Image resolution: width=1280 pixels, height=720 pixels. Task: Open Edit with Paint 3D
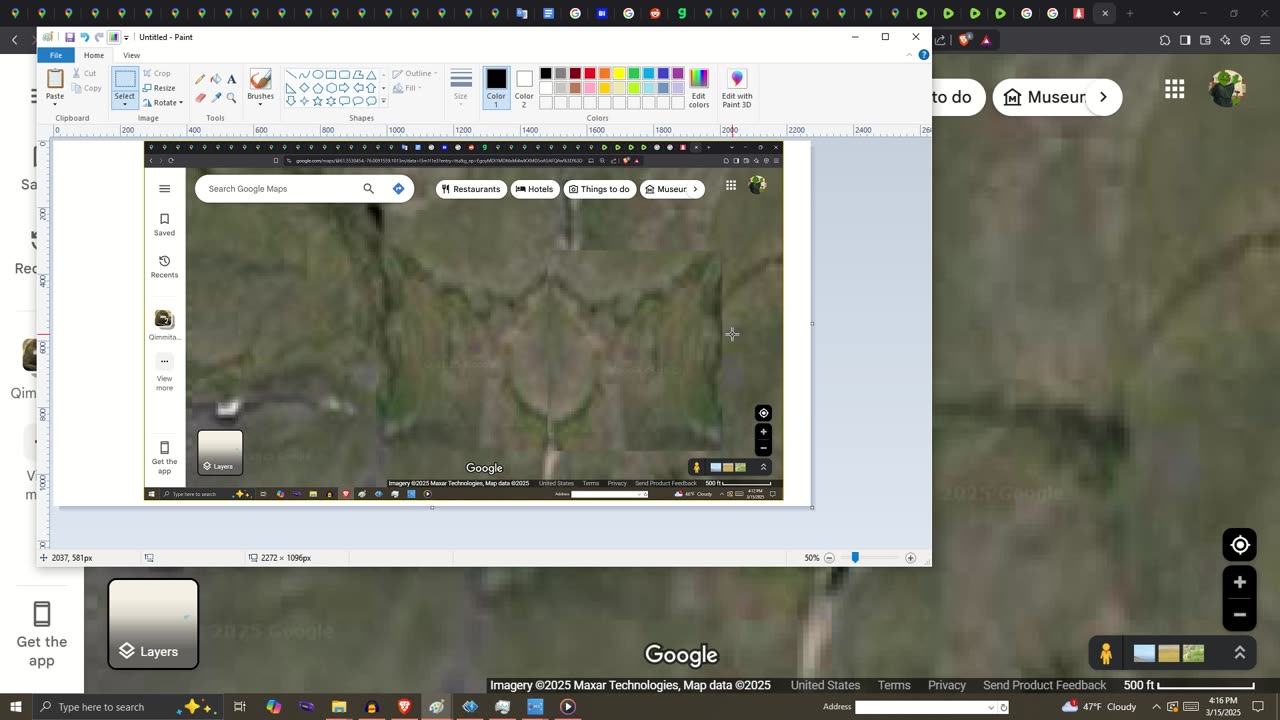(737, 89)
